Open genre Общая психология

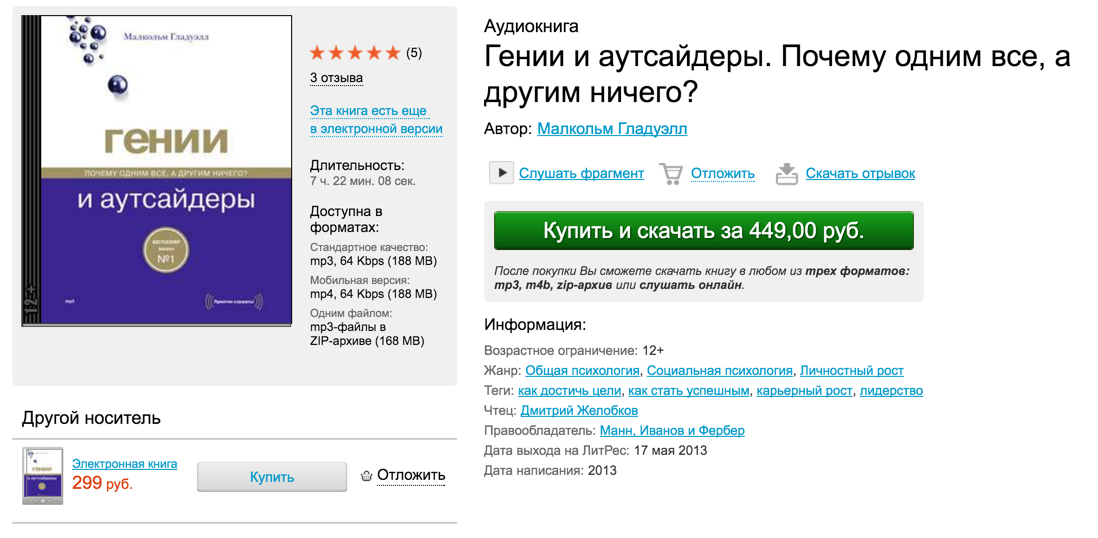pyautogui.click(x=583, y=371)
